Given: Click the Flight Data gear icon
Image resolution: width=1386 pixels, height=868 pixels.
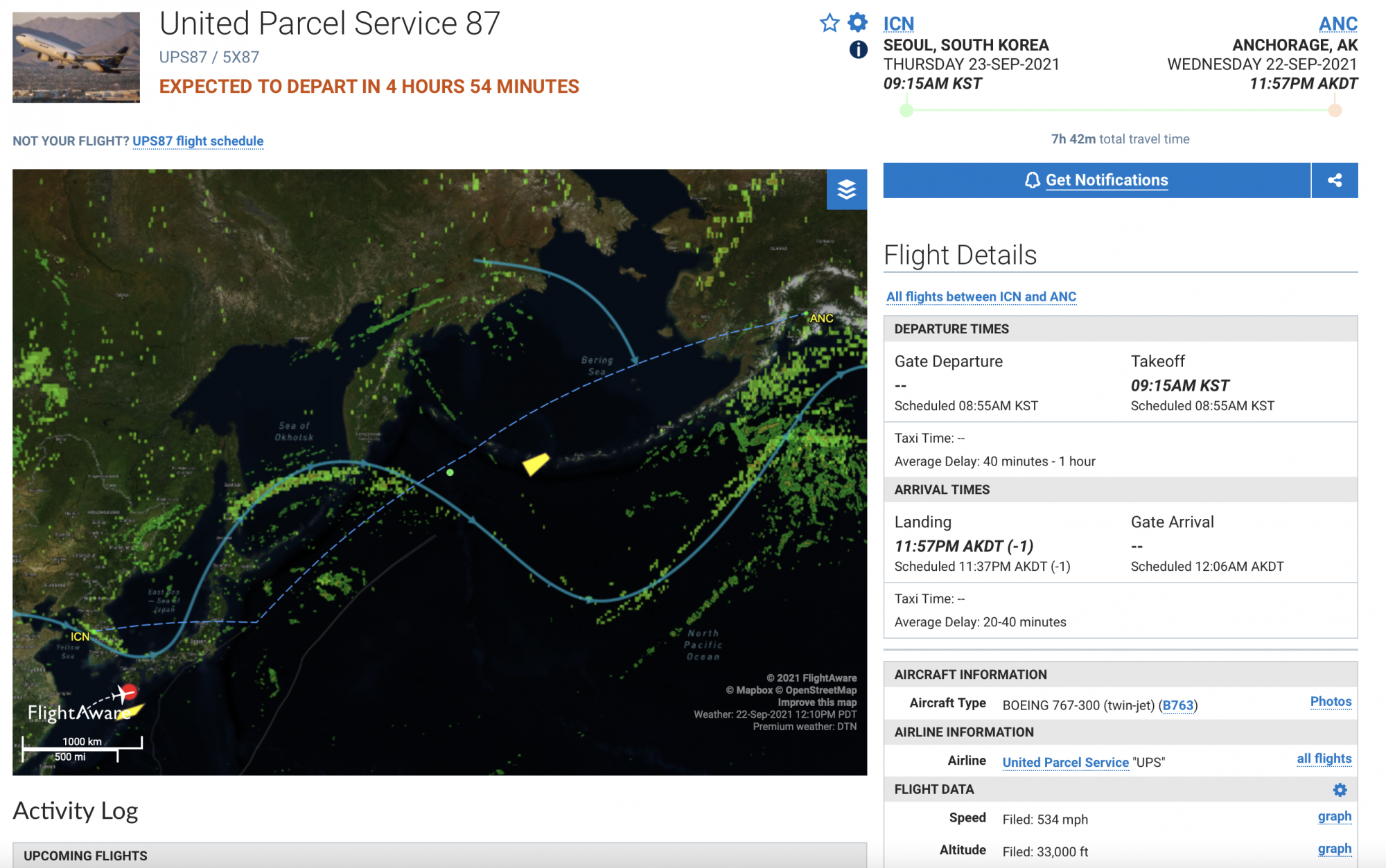Looking at the screenshot, I should [1340, 790].
